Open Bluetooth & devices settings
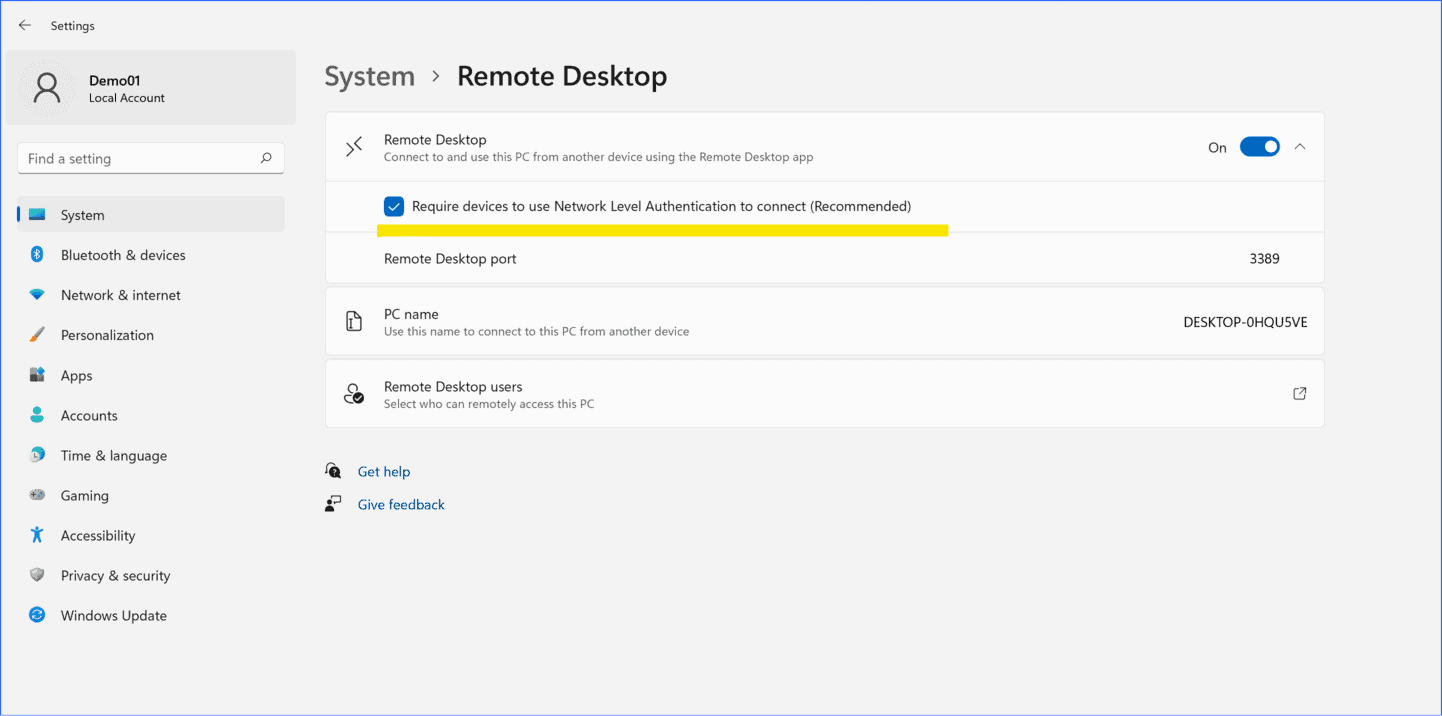 tap(151, 255)
